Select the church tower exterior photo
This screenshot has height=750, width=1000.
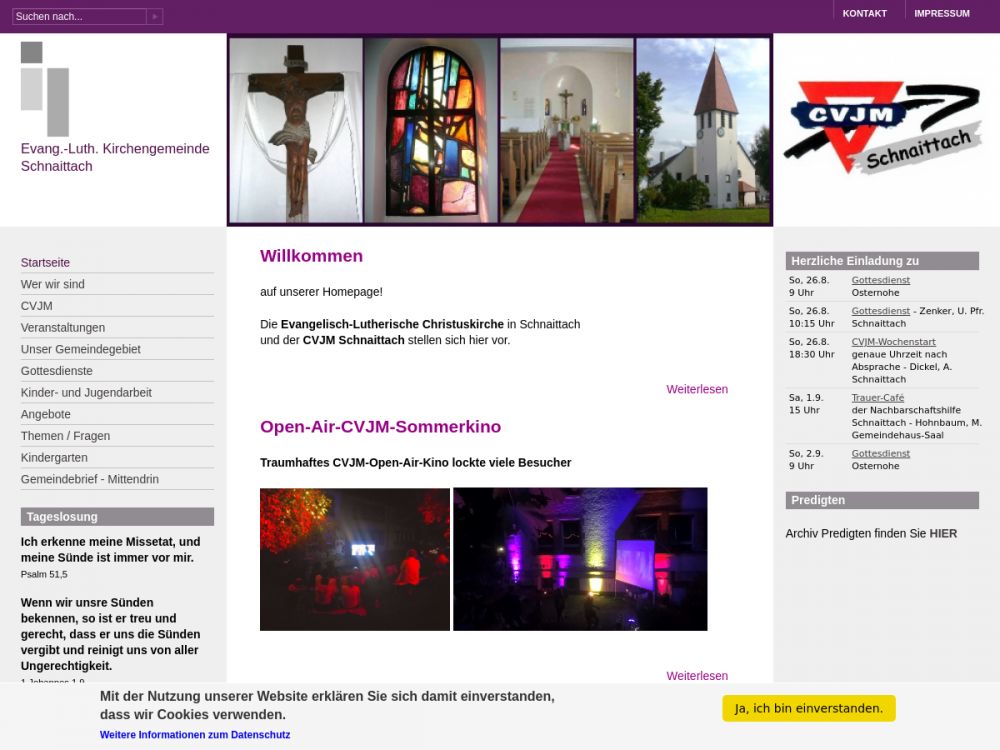(703, 130)
